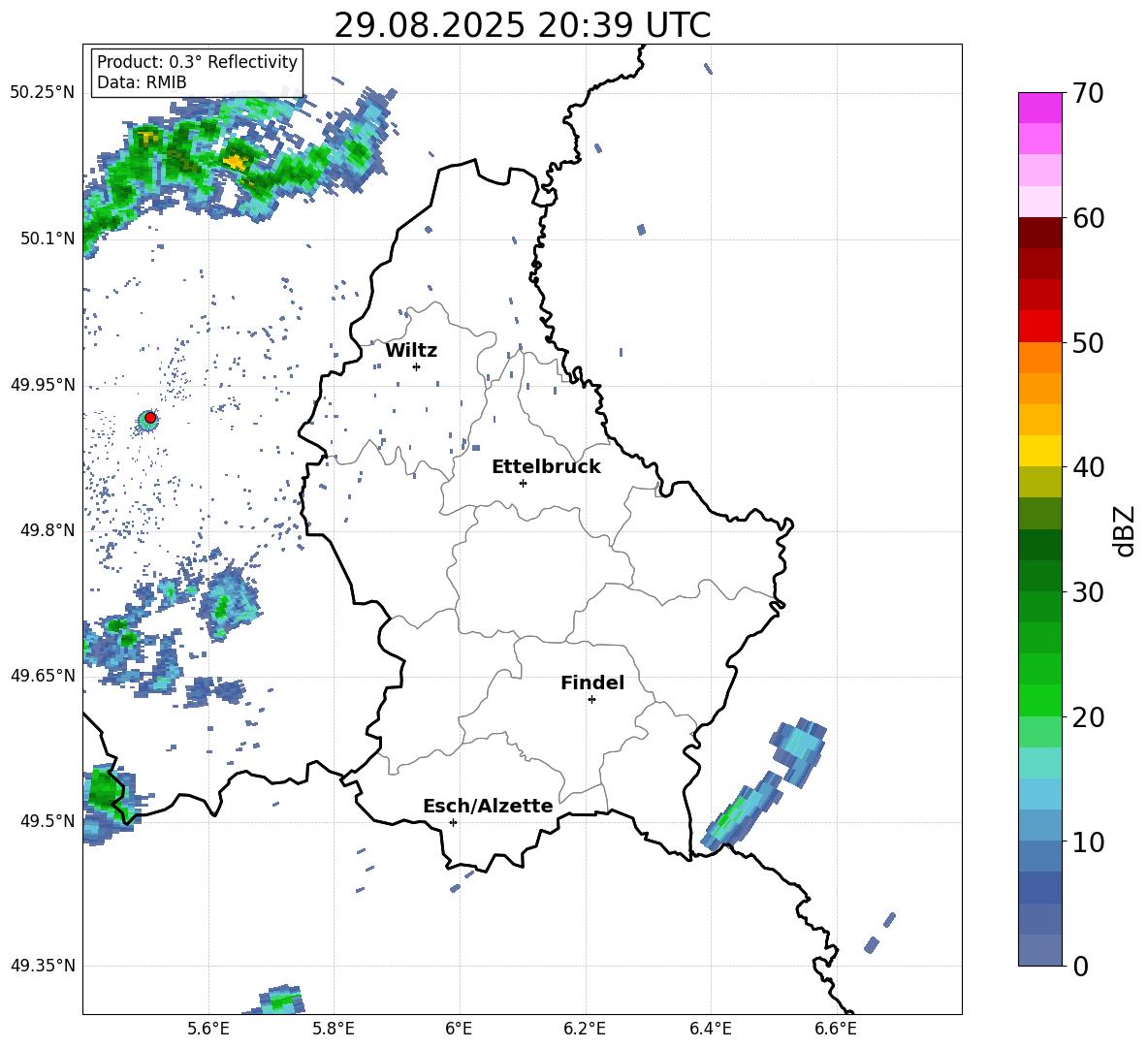Viewport: 1148px width, 1048px height.
Task: Click the elongated green echo east of Luxembourg
Action: point(741,812)
